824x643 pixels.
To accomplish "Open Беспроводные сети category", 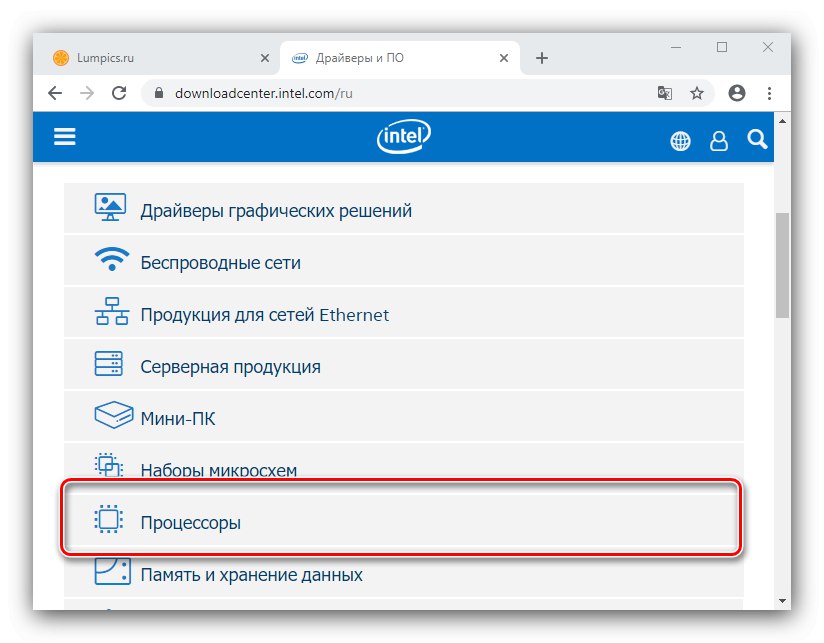I will tap(220, 262).
